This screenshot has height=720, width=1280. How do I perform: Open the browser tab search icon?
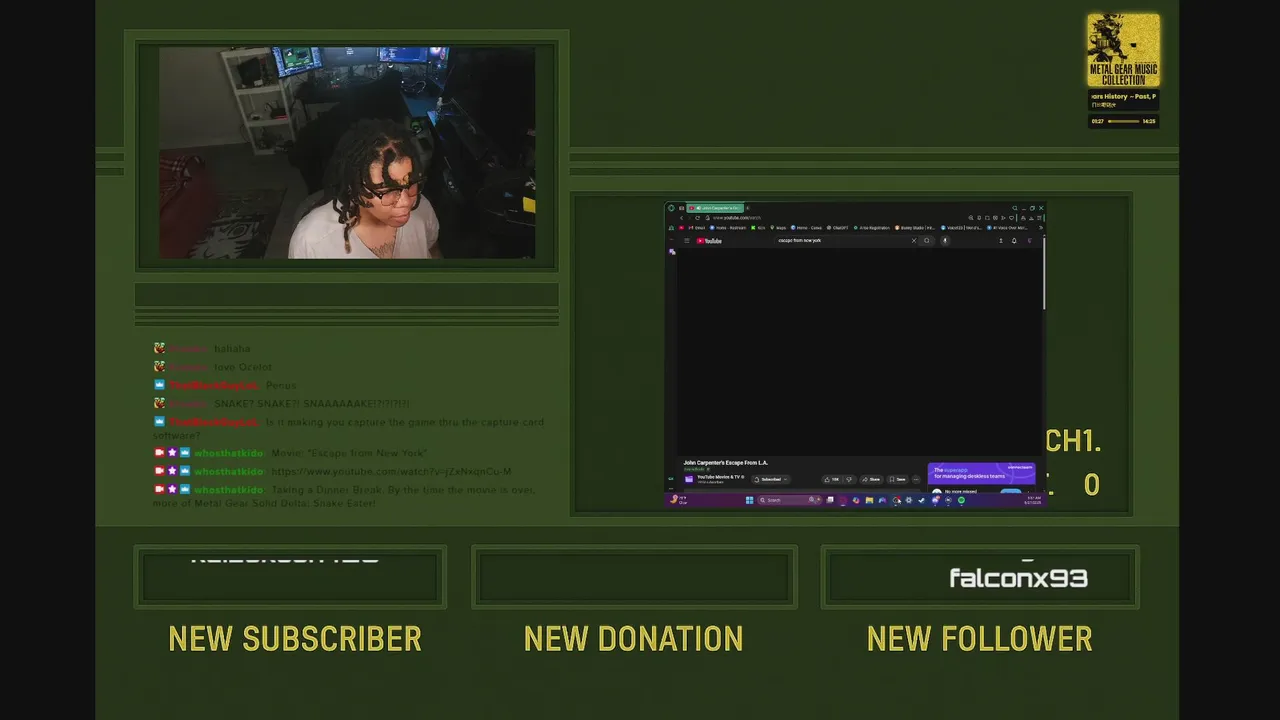pyautogui.click(x=1015, y=208)
